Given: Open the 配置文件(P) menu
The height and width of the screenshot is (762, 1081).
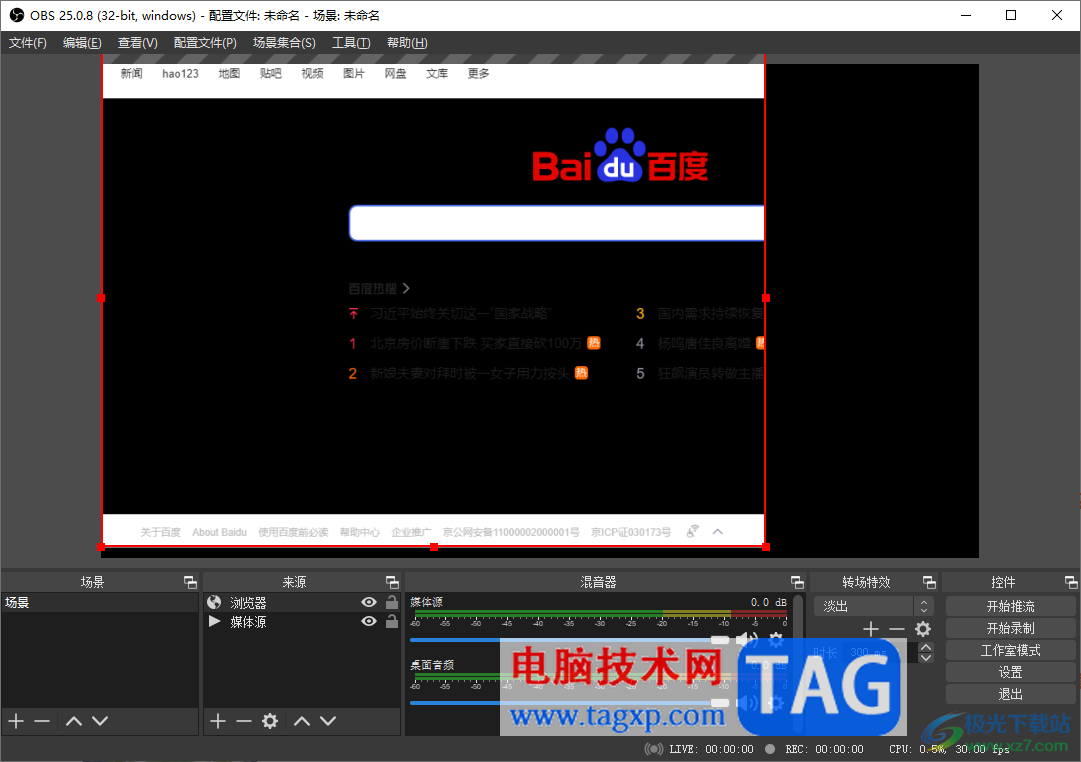Looking at the screenshot, I should (x=205, y=43).
